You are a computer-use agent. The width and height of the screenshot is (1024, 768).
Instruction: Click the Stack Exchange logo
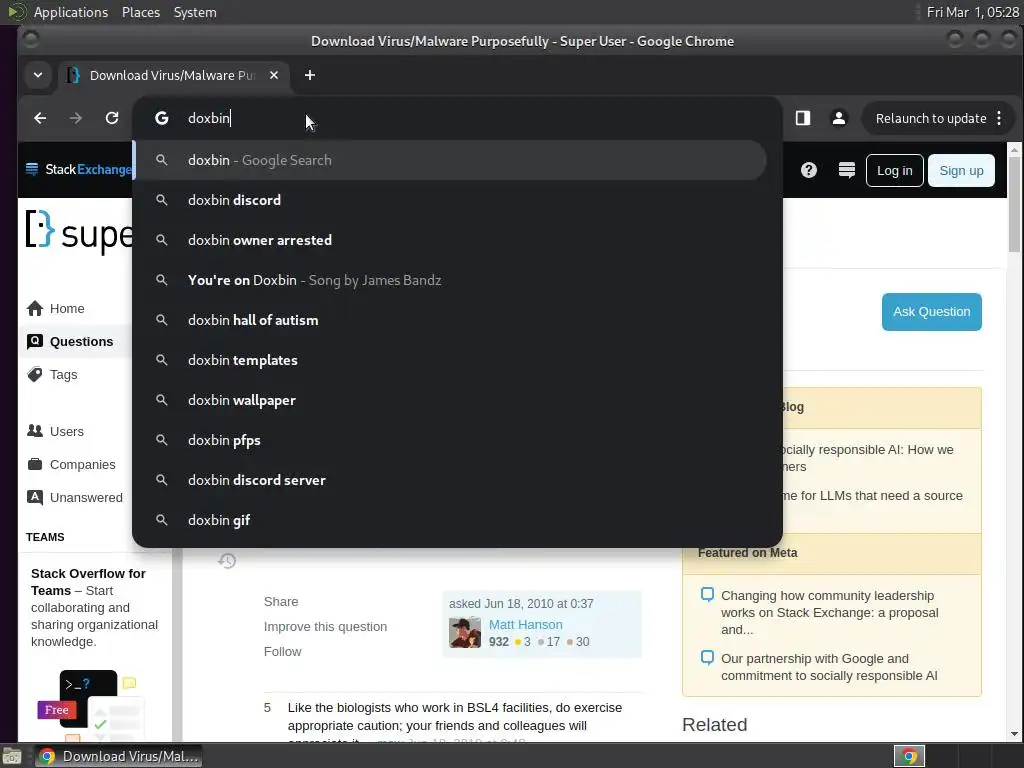coord(78,169)
